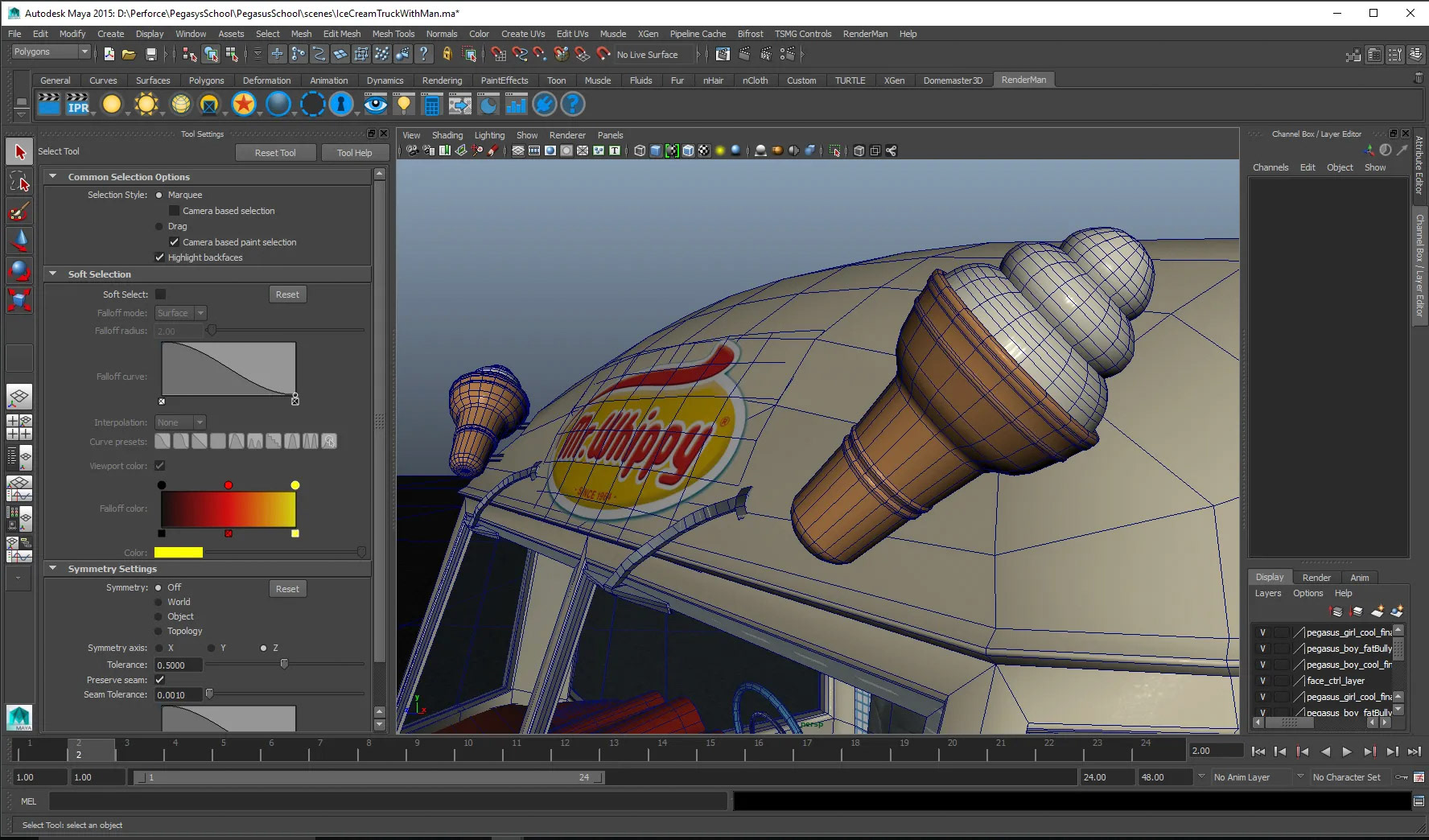Switch to the Rendering shelf tab
The height and width of the screenshot is (840, 1429).
442,80
